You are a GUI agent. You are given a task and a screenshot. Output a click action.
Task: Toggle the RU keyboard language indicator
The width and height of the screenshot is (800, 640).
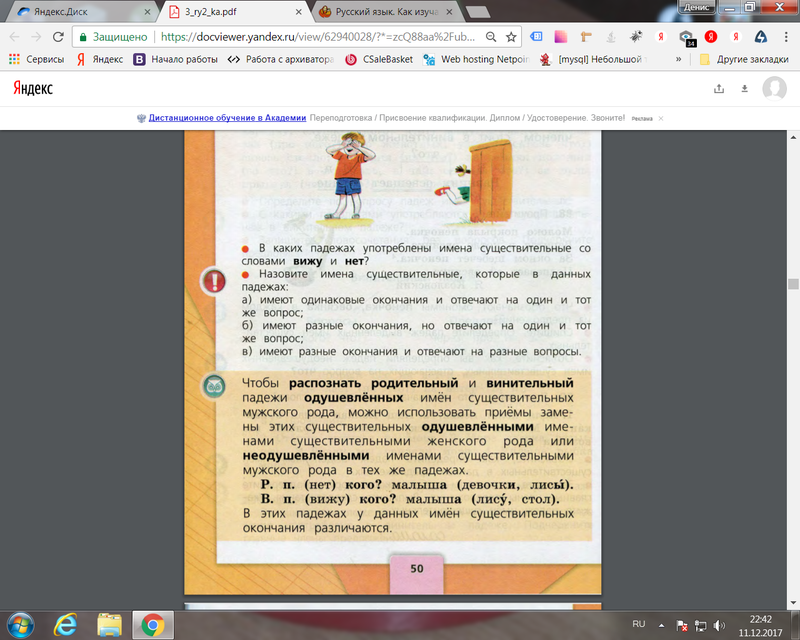pyautogui.click(x=638, y=624)
